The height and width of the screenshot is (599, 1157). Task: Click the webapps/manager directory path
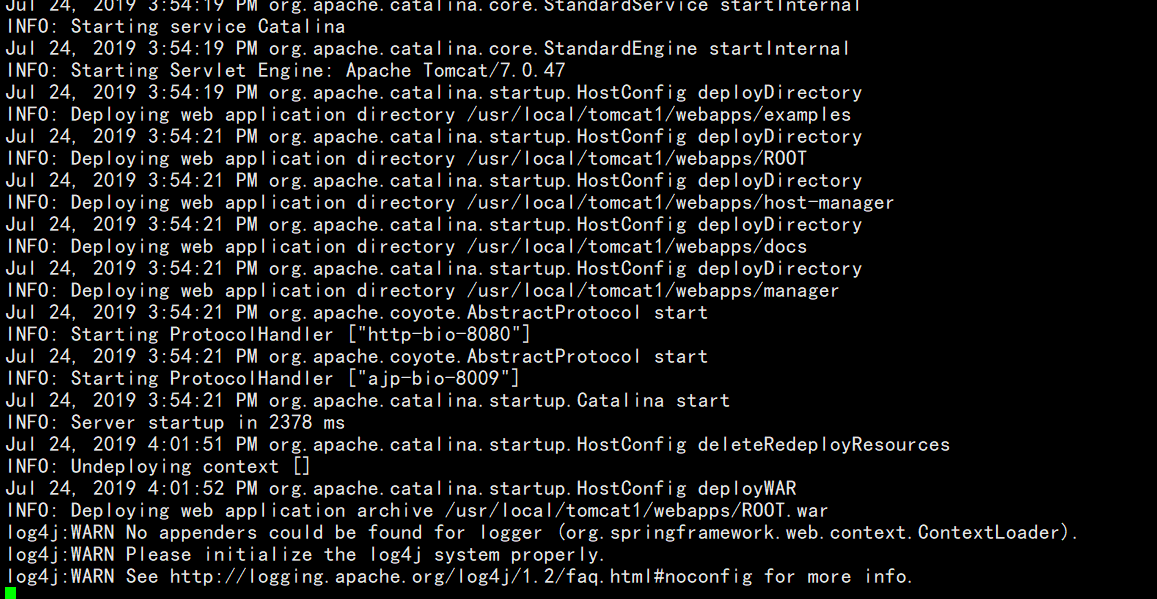tap(653, 291)
